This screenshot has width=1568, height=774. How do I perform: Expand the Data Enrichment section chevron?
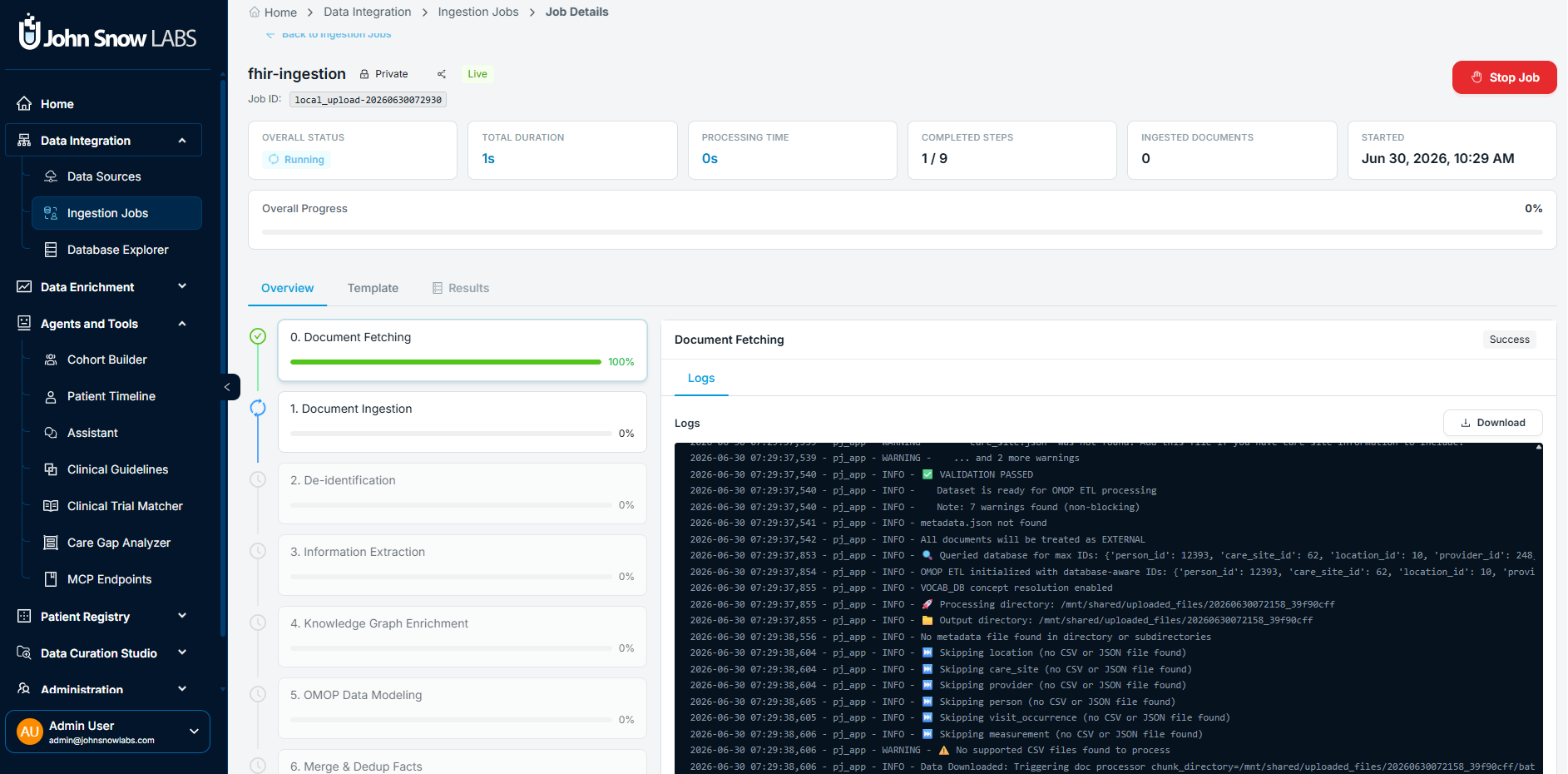point(182,286)
